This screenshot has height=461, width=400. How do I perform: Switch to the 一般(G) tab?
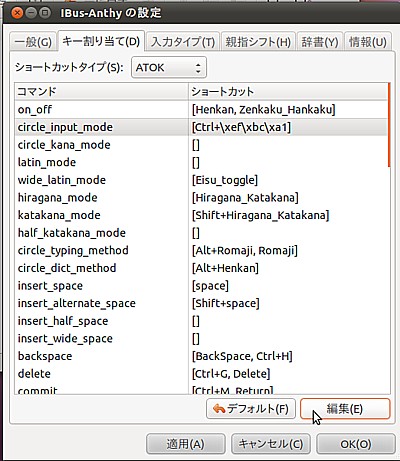[x=33, y=42]
